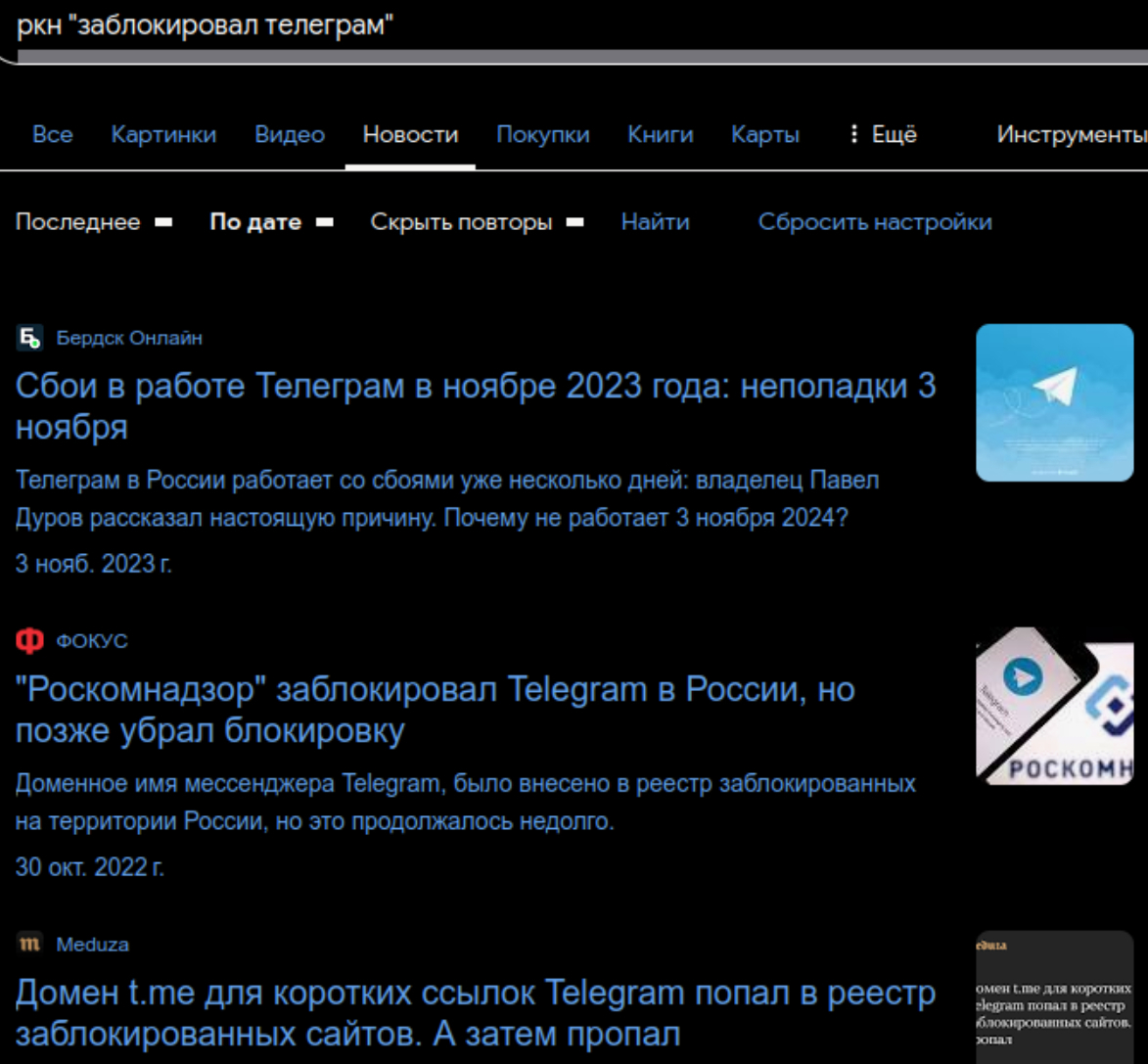Open the Видео search tab
This screenshot has height=1064, width=1148.
(289, 135)
